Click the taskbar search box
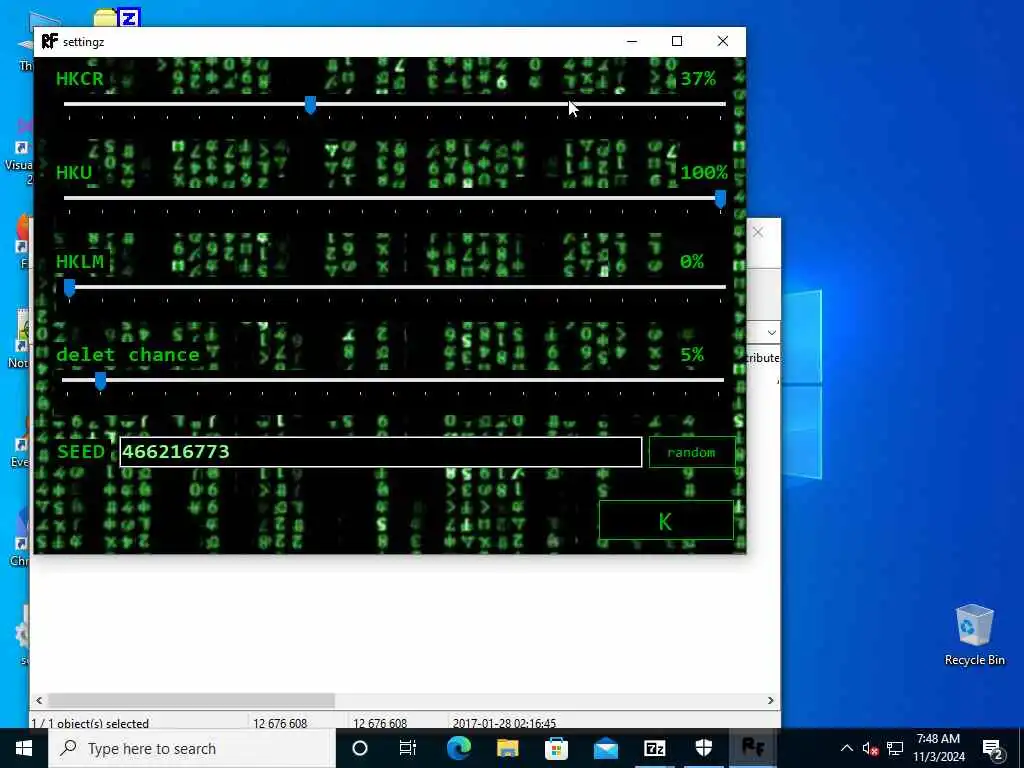The height and width of the screenshot is (768, 1024). tap(192, 748)
